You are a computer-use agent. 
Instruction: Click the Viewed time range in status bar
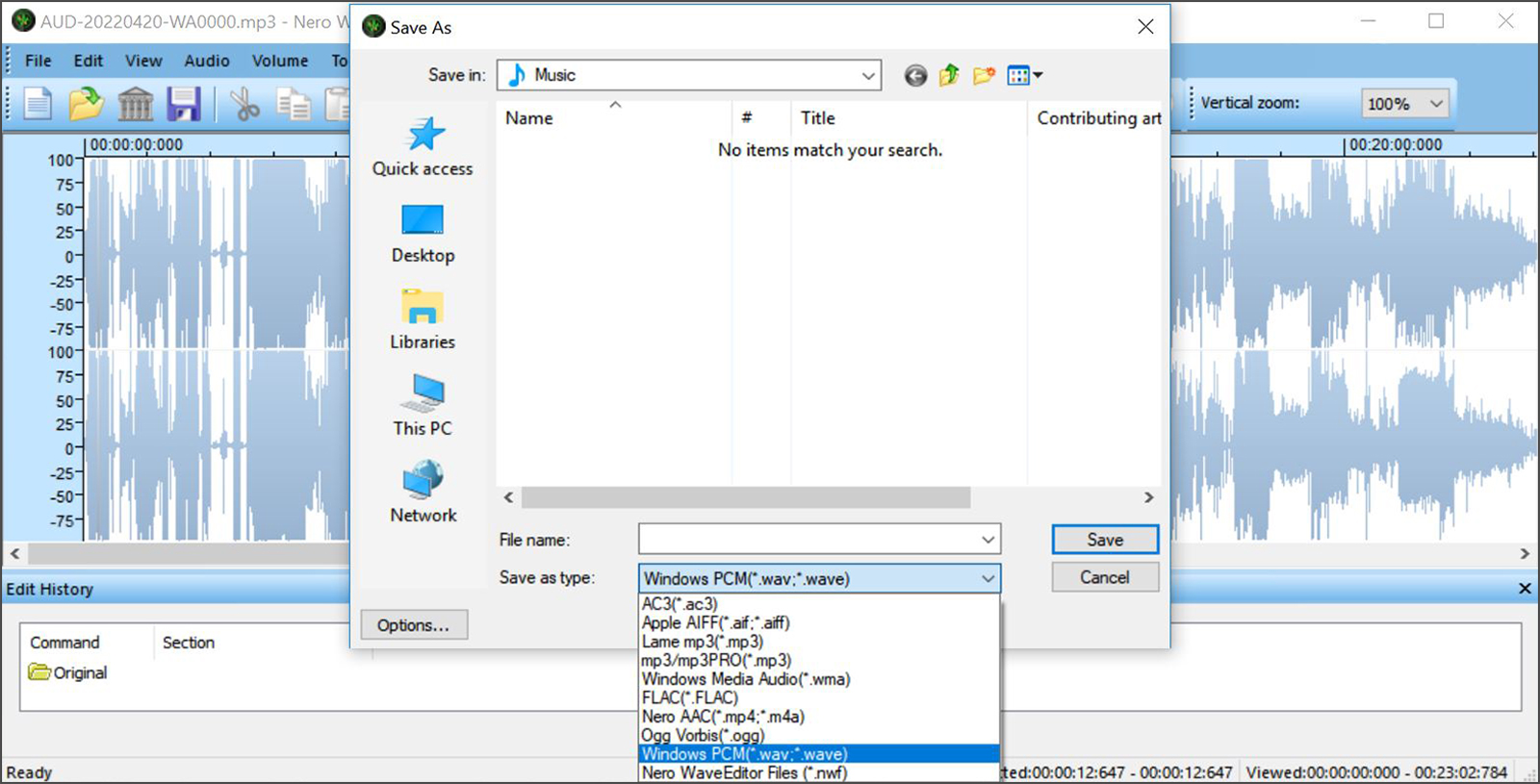[x=1376, y=772]
